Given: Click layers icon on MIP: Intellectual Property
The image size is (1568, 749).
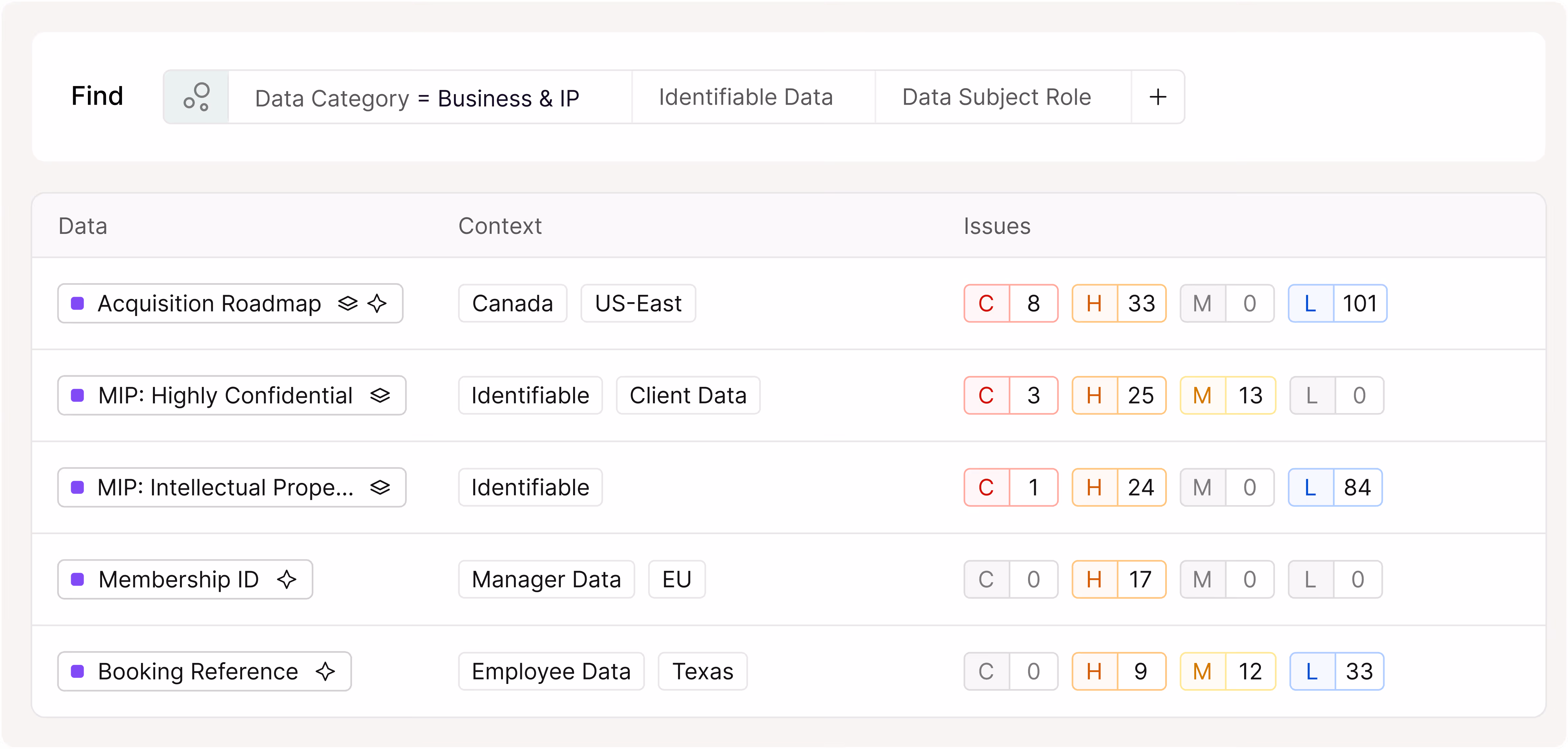Looking at the screenshot, I should point(380,487).
